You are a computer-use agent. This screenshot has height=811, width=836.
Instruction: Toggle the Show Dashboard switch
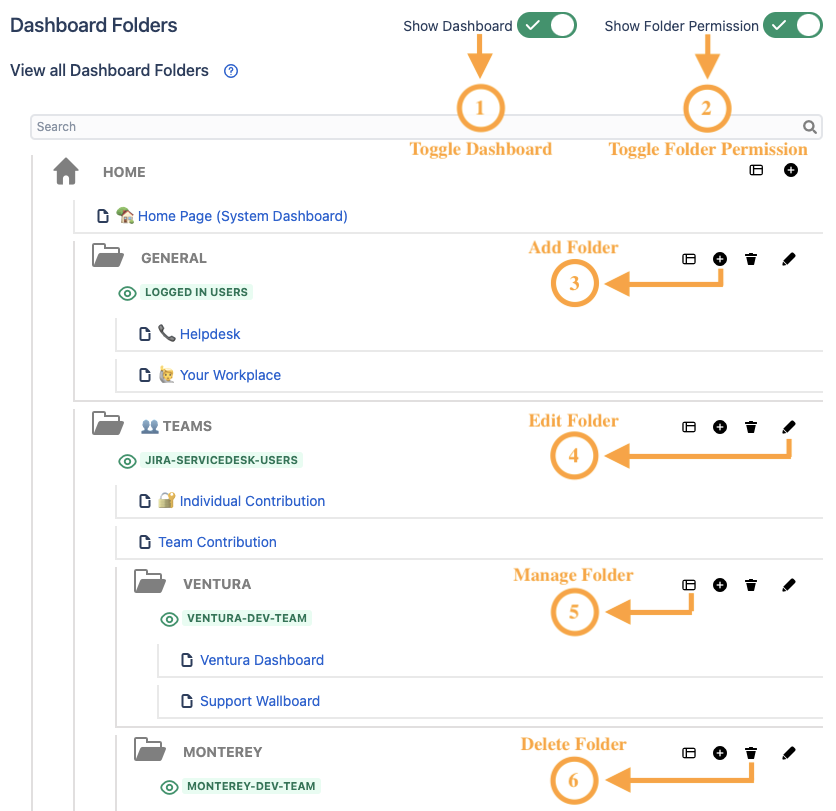[547, 26]
